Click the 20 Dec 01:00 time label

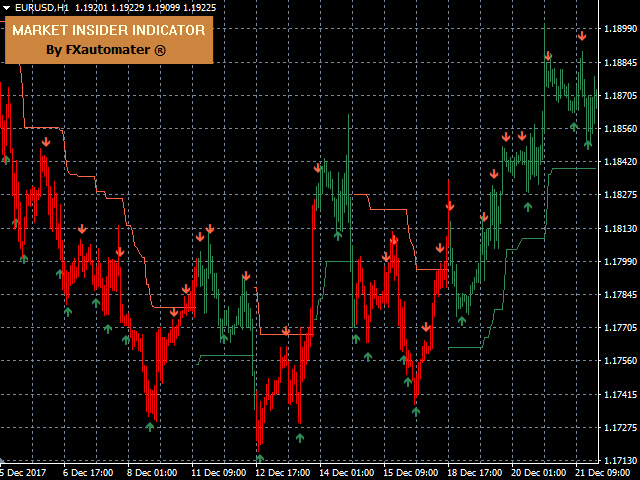(539, 473)
